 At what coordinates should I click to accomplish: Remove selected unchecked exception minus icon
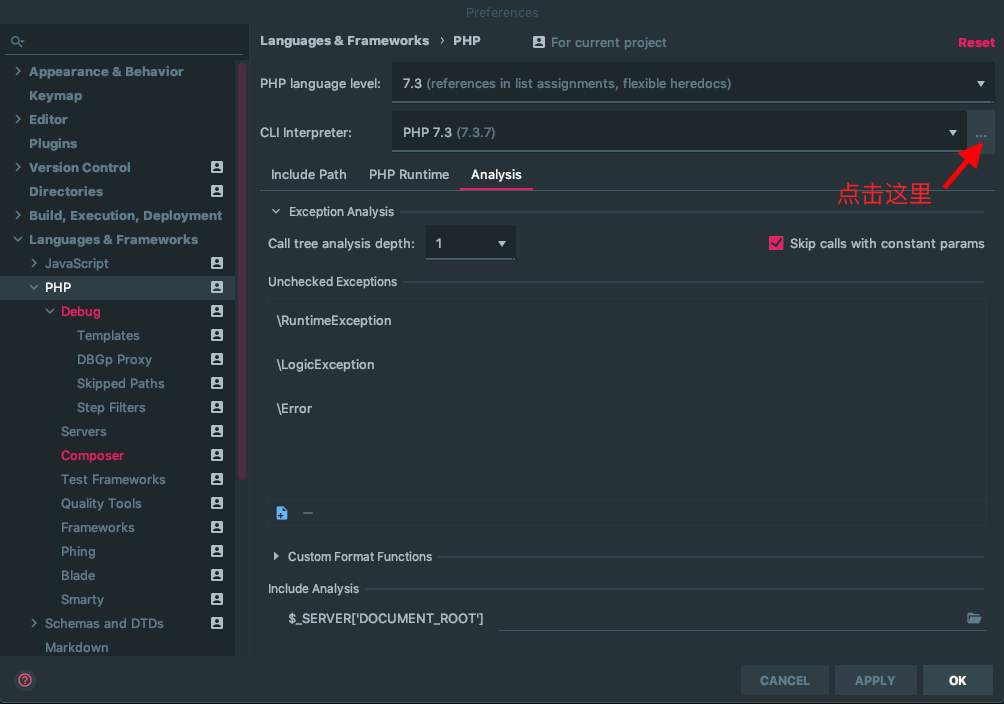tap(308, 513)
